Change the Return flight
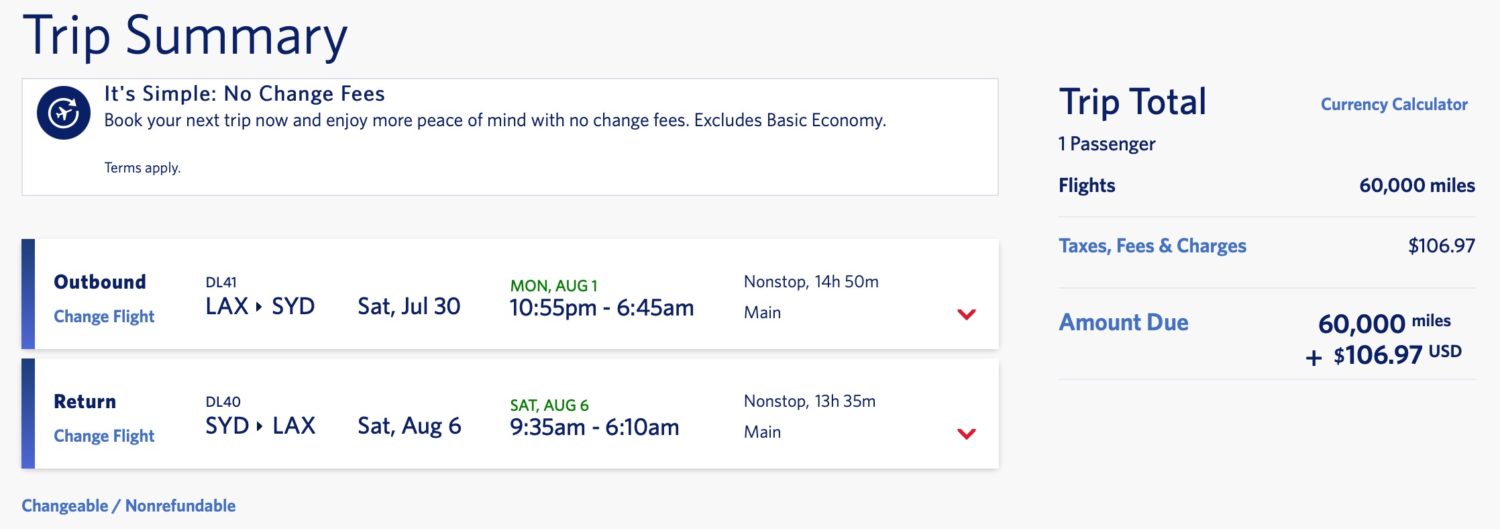The height and width of the screenshot is (529, 1500). coord(104,436)
